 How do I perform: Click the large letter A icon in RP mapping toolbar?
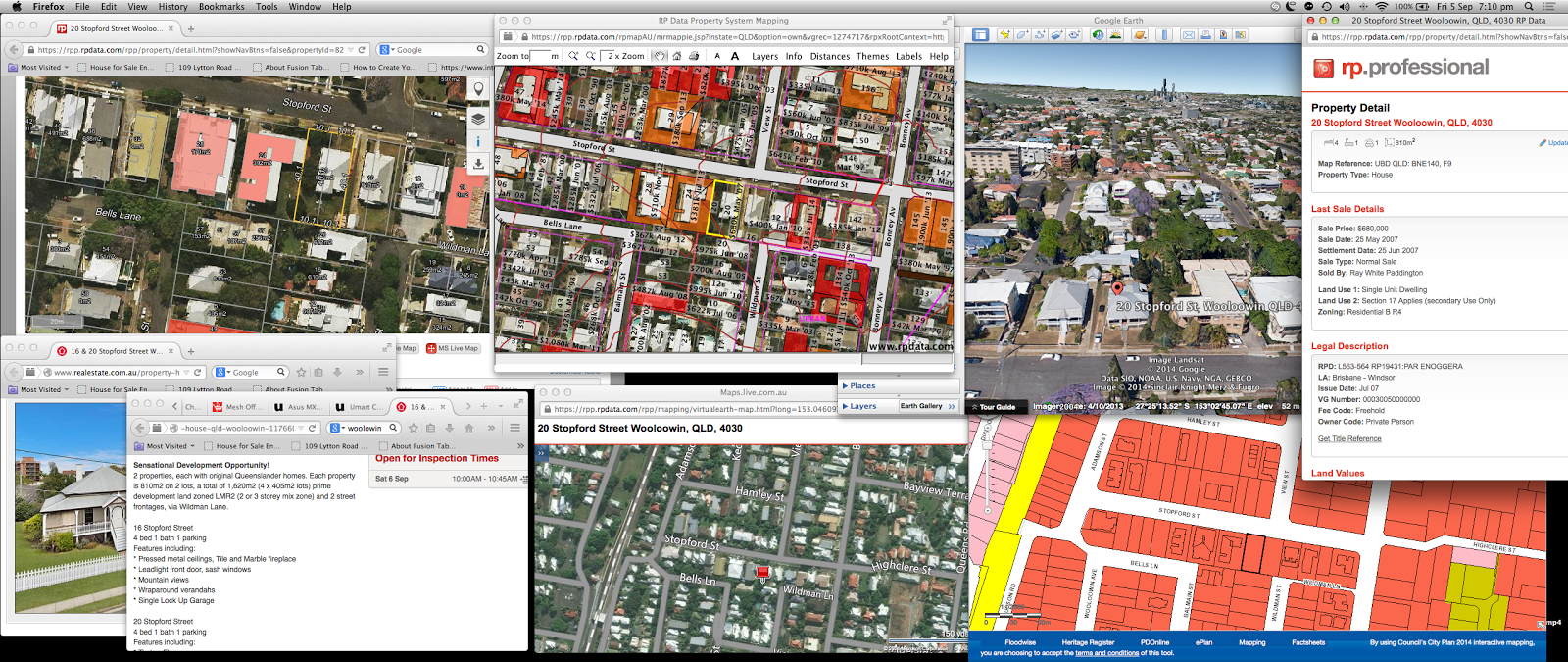tap(735, 56)
